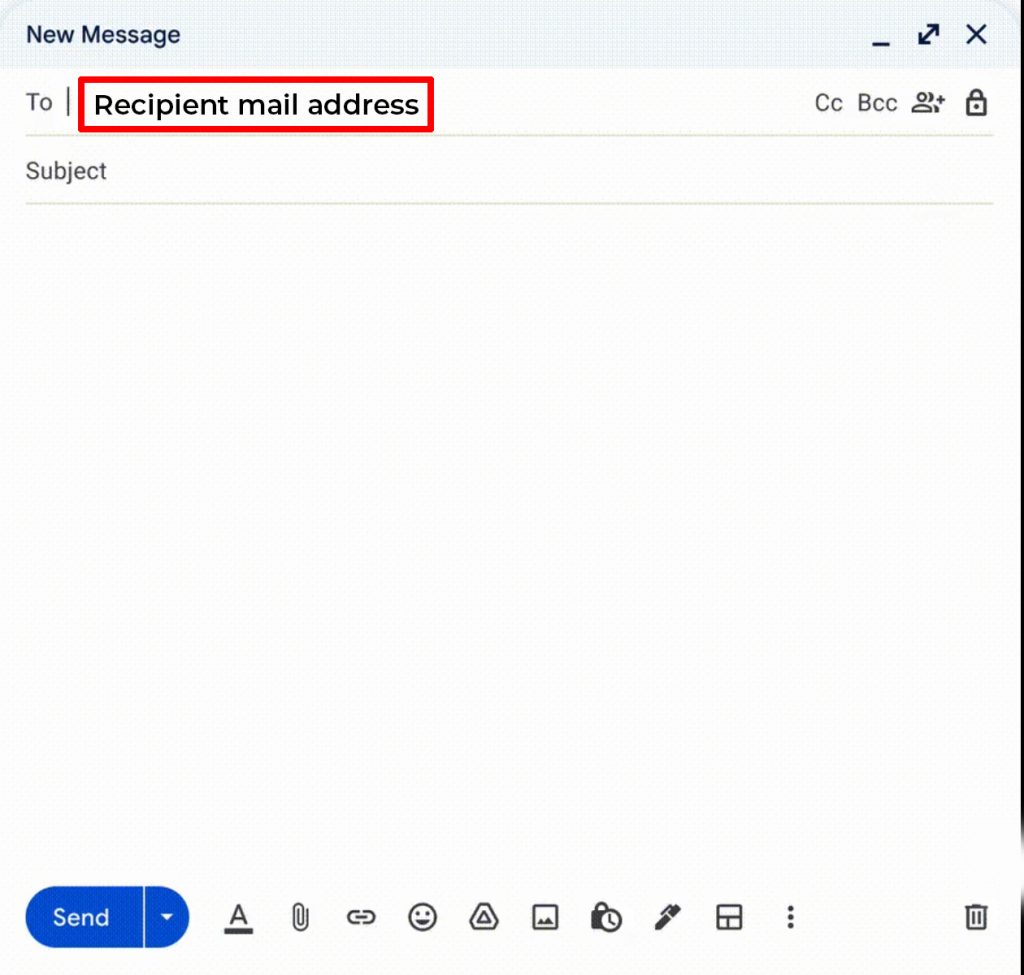Insert a signature using the pen icon
The width and height of the screenshot is (1024, 975).
[667, 917]
